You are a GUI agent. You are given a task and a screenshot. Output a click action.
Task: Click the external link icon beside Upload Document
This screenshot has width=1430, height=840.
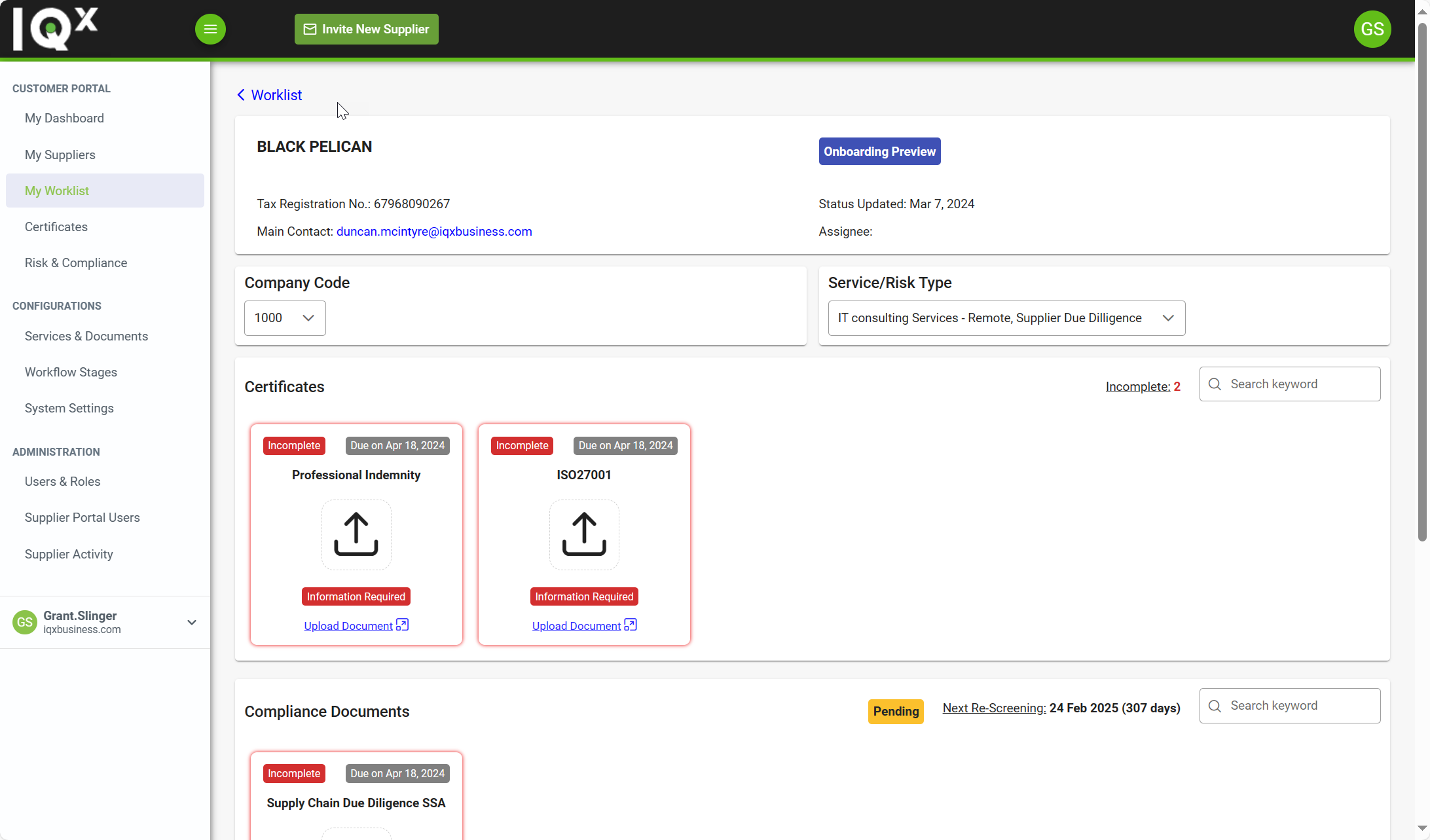401,625
